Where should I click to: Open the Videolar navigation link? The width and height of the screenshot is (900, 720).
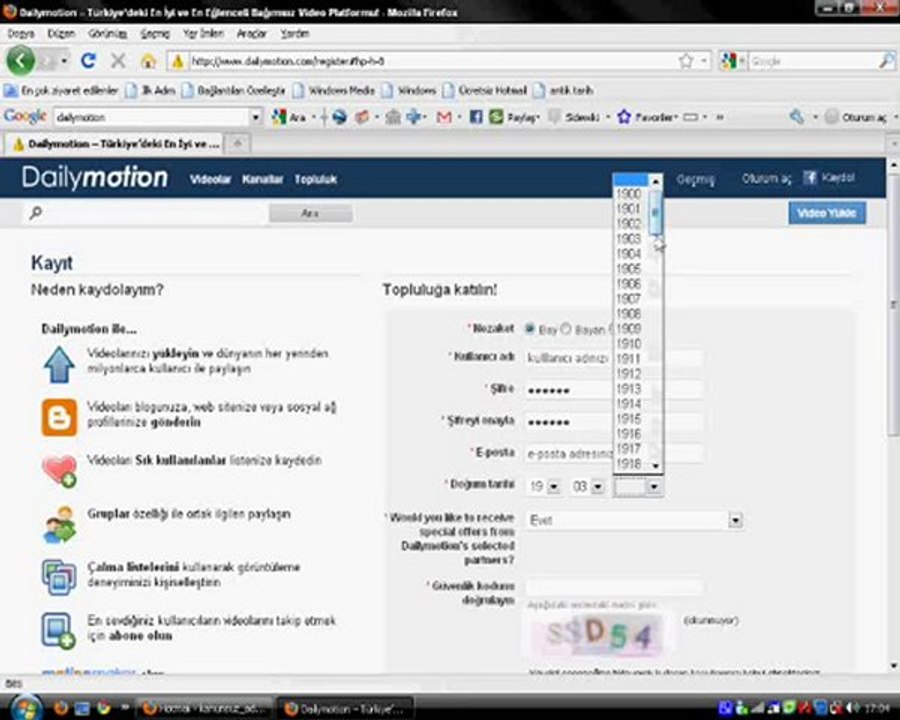(210, 179)
